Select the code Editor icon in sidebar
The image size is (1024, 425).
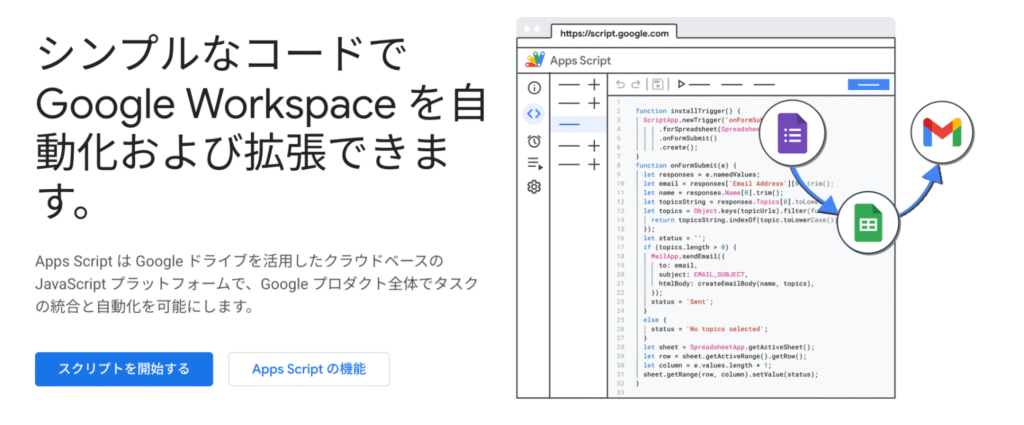tap(534, 113)
